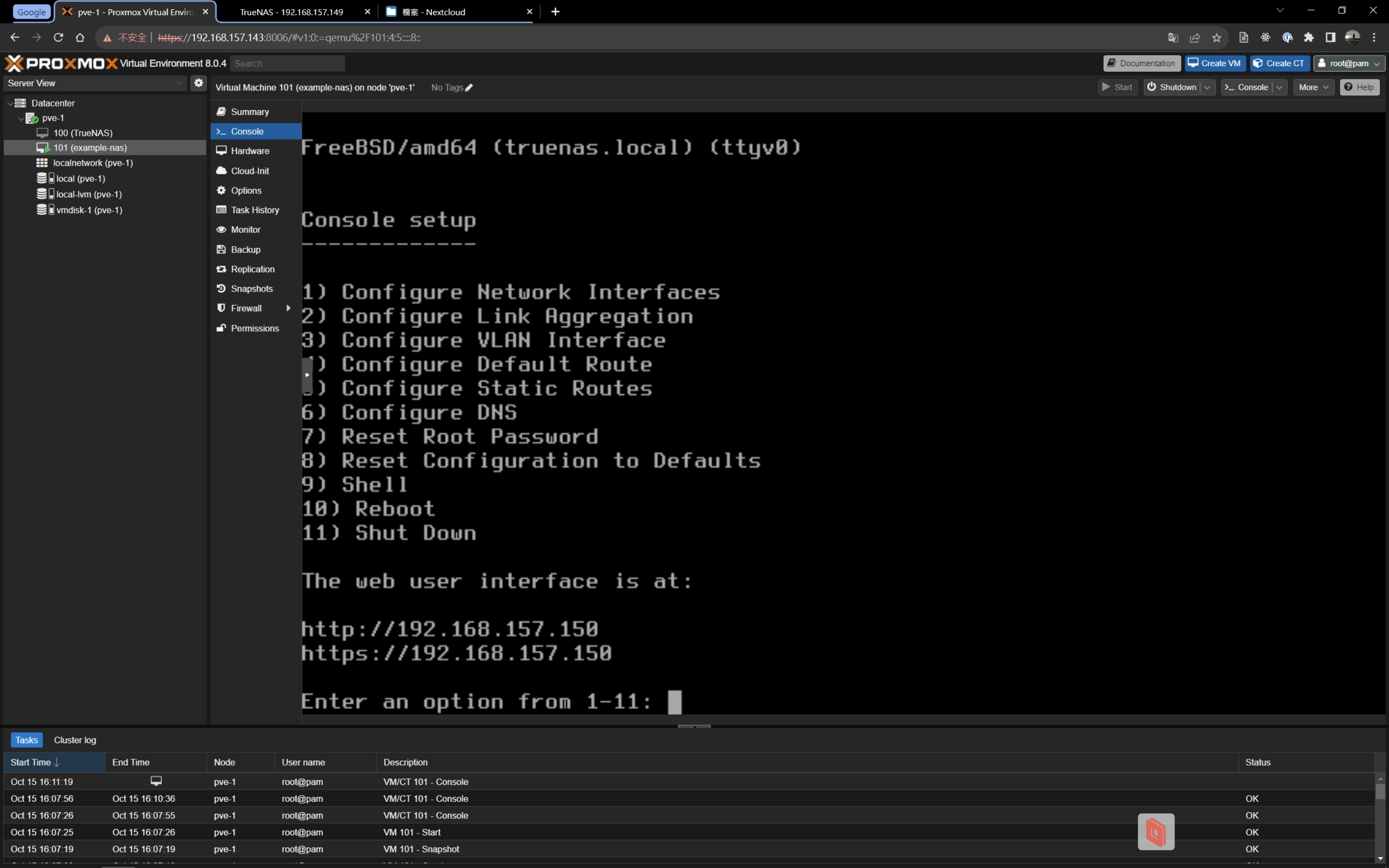Open the noVNC control panel handle

tap(307, 375)
